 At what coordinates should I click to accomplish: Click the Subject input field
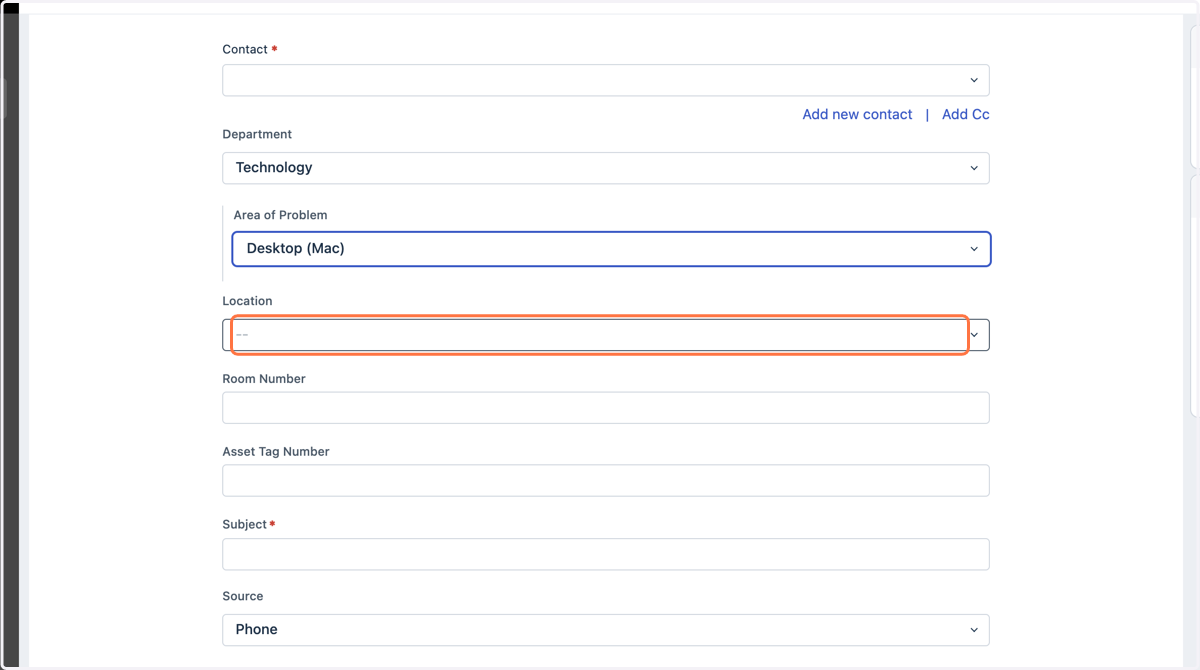tap(606, 554)
